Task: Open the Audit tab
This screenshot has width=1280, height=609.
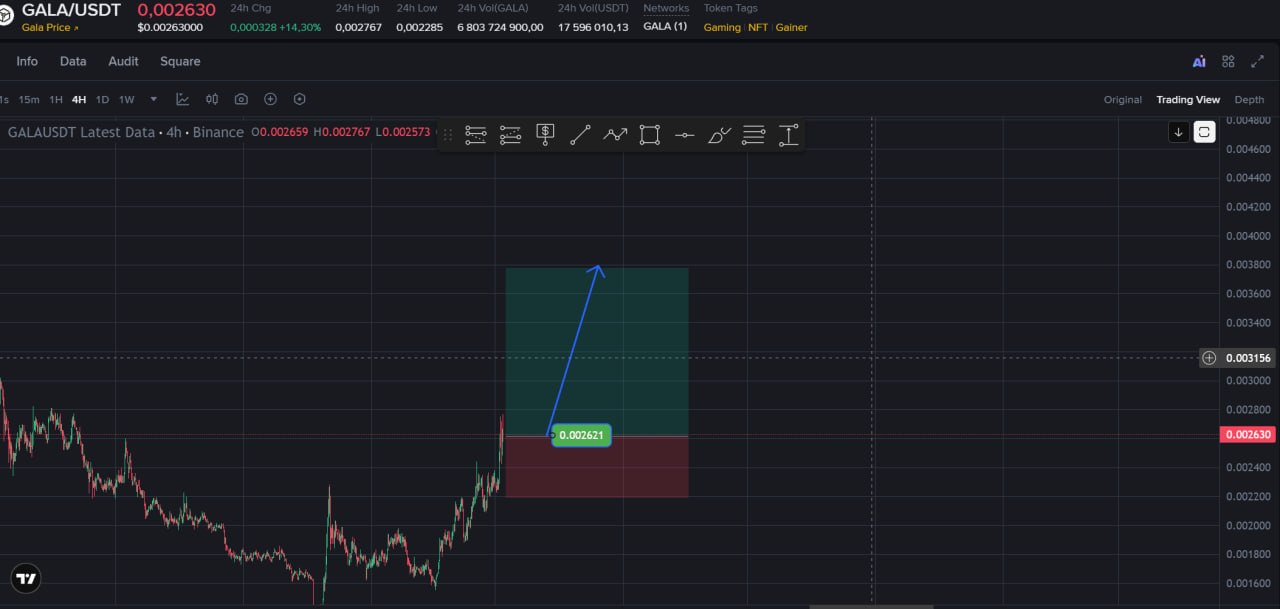Action: pyautogui.click(x=124, y=61)
